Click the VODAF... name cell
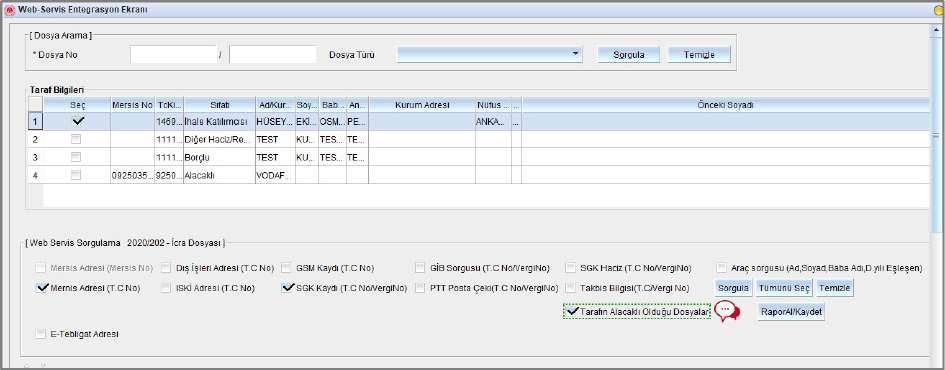Viewport: 945px width, 370px height. [x=275, y=175]
